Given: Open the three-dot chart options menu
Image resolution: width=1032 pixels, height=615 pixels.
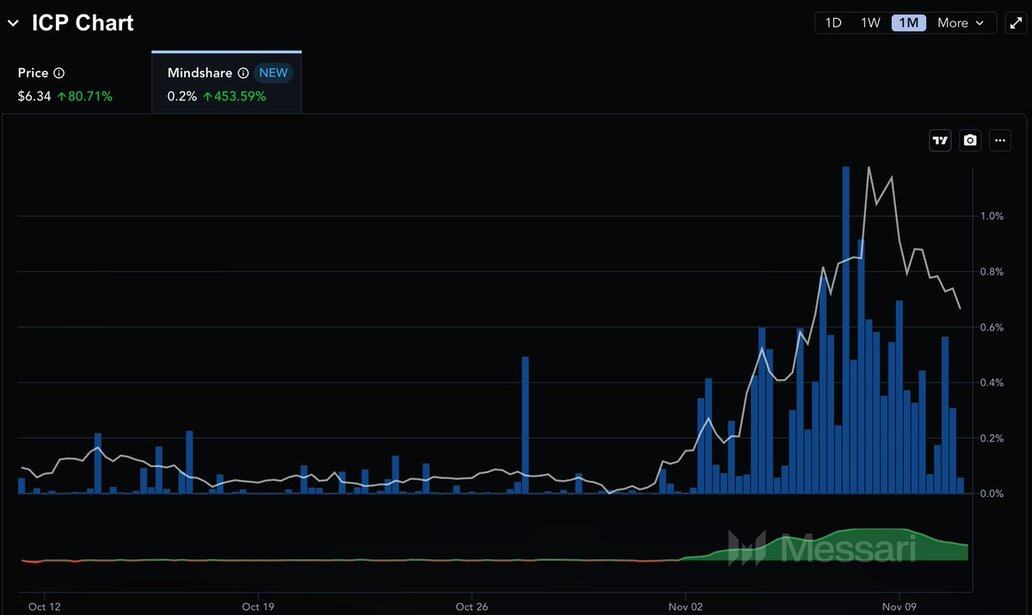Looking at the screenshot, I should tap(1000, 141).
